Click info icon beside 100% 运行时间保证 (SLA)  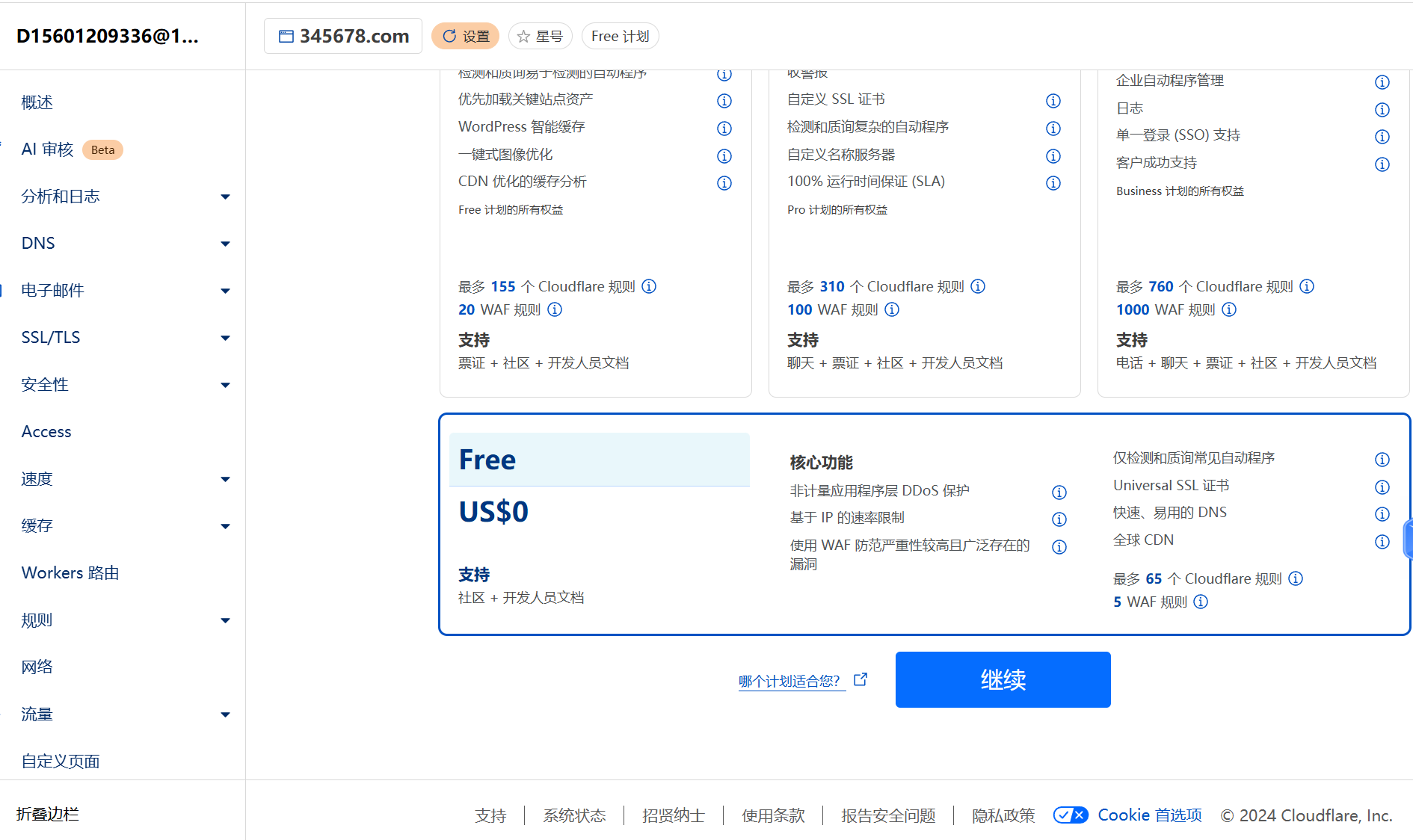1053,183
